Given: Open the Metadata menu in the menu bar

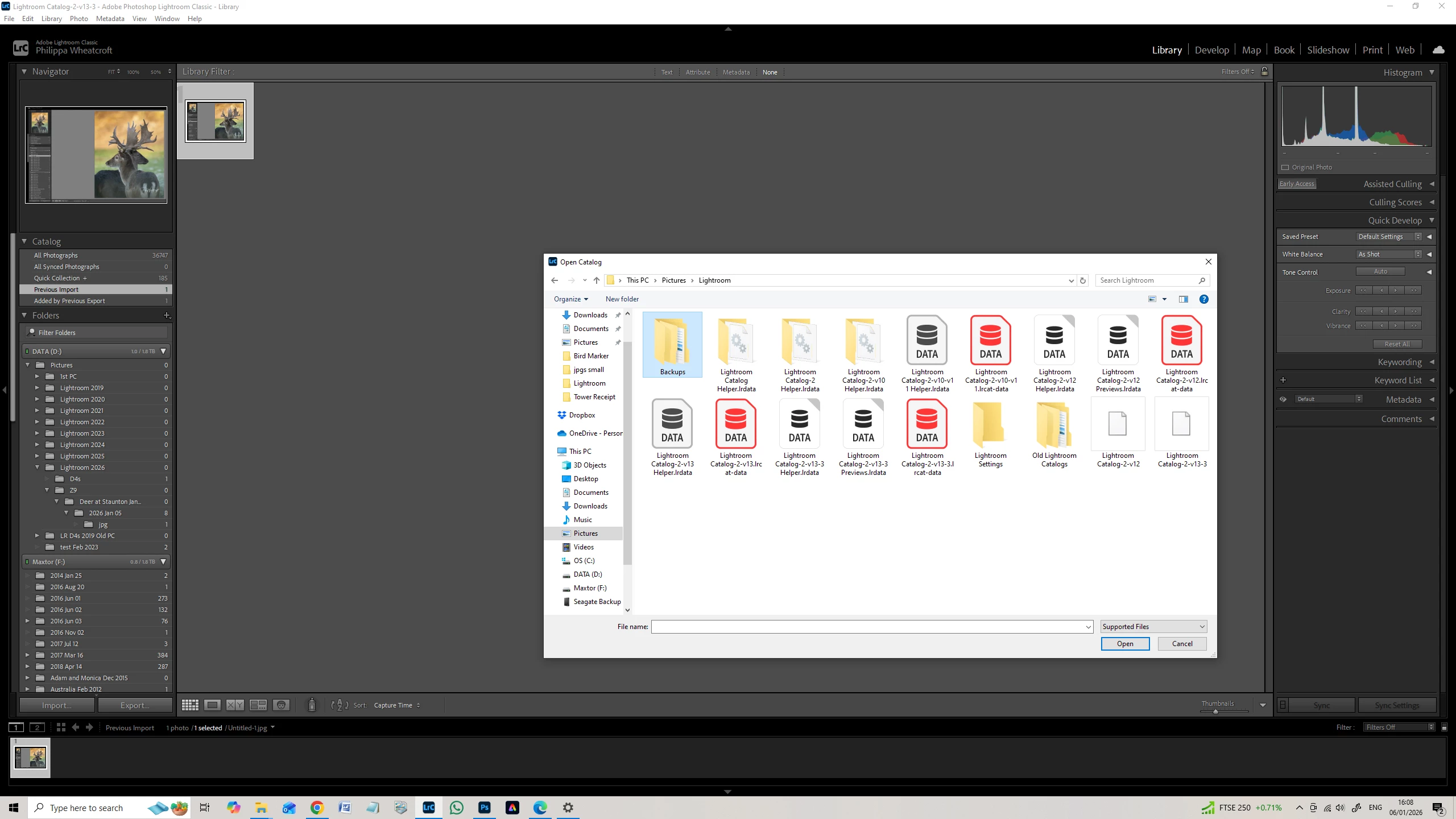Looking at the screenshot, I should (110, 19).
